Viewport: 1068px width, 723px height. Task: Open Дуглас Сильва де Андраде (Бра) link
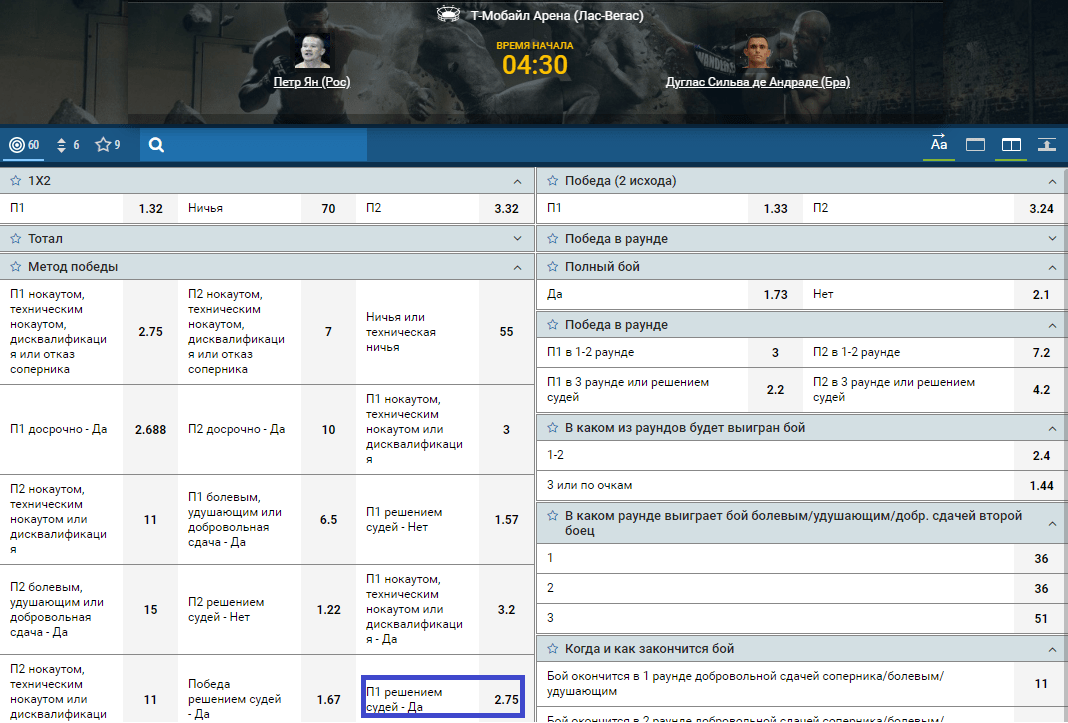(758, 82)
